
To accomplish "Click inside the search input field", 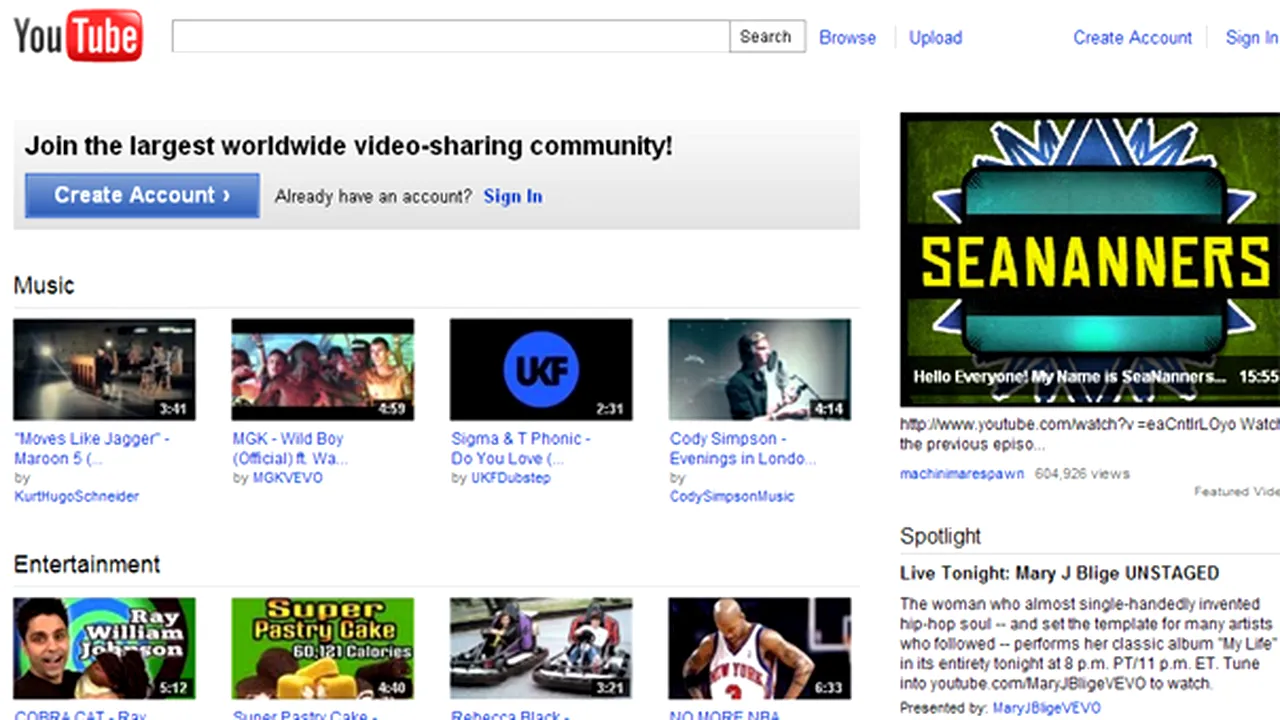I will click(451, 36).
